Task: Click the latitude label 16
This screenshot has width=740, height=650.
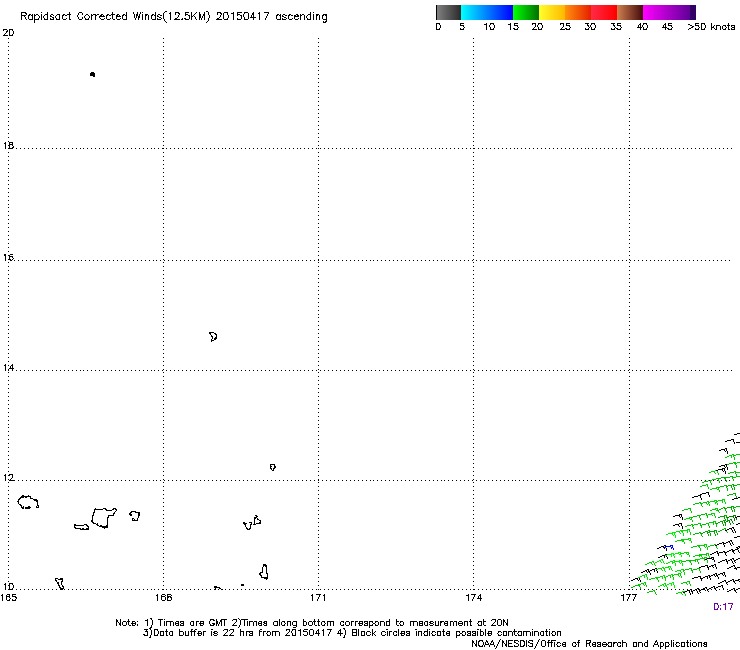Action: (x=8, y=257)
